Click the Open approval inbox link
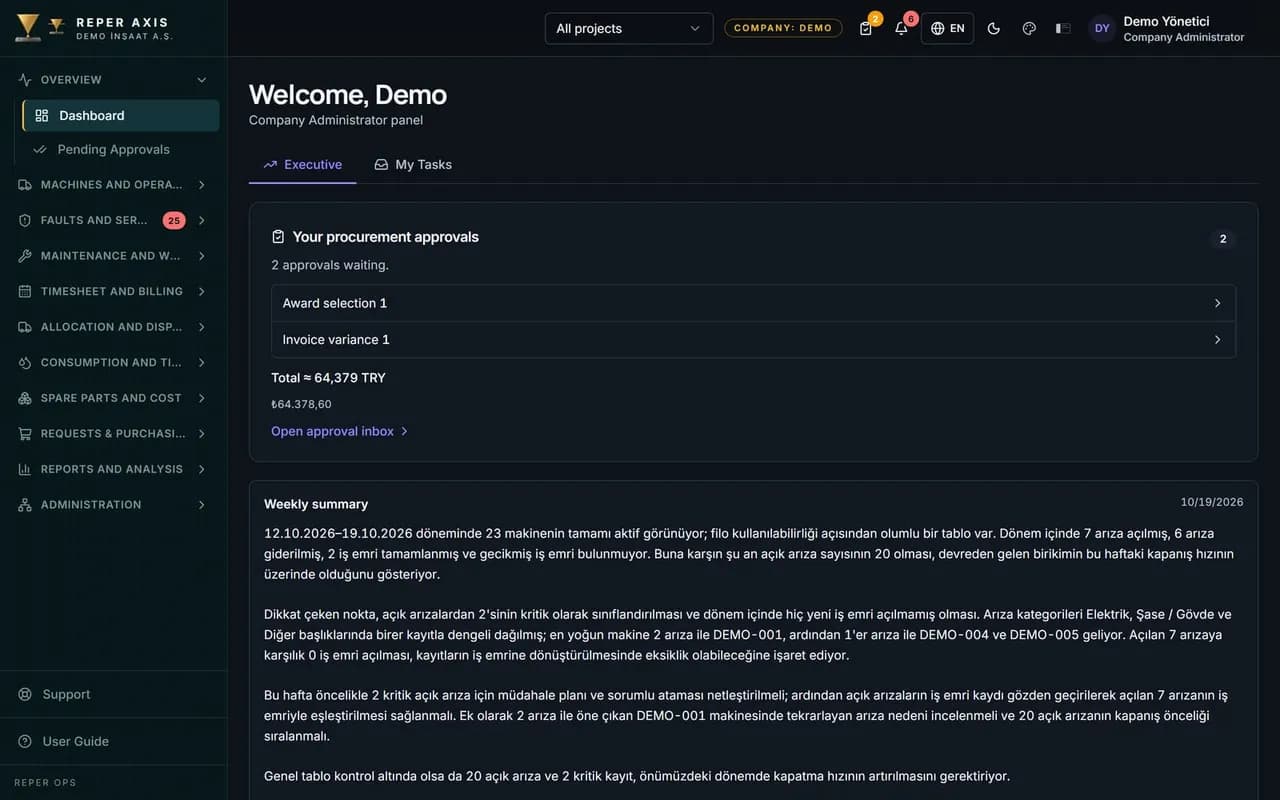 (x=340, y=431)
